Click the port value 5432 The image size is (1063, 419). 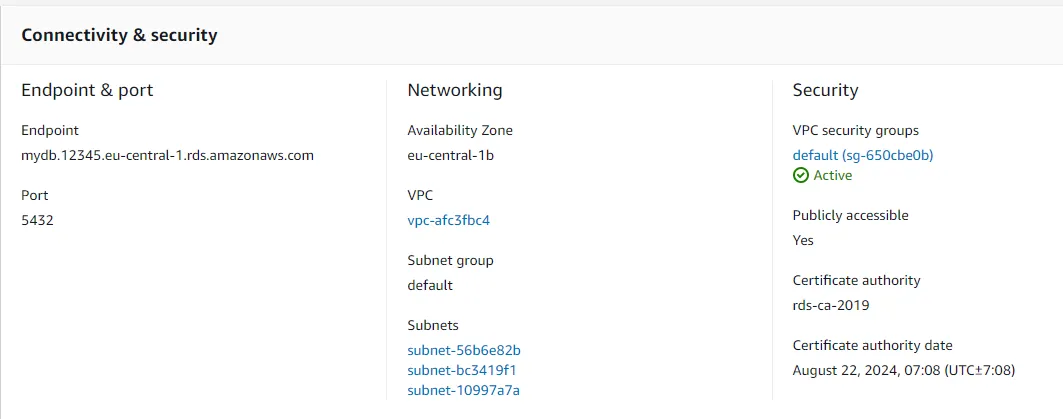coord(37,220)
